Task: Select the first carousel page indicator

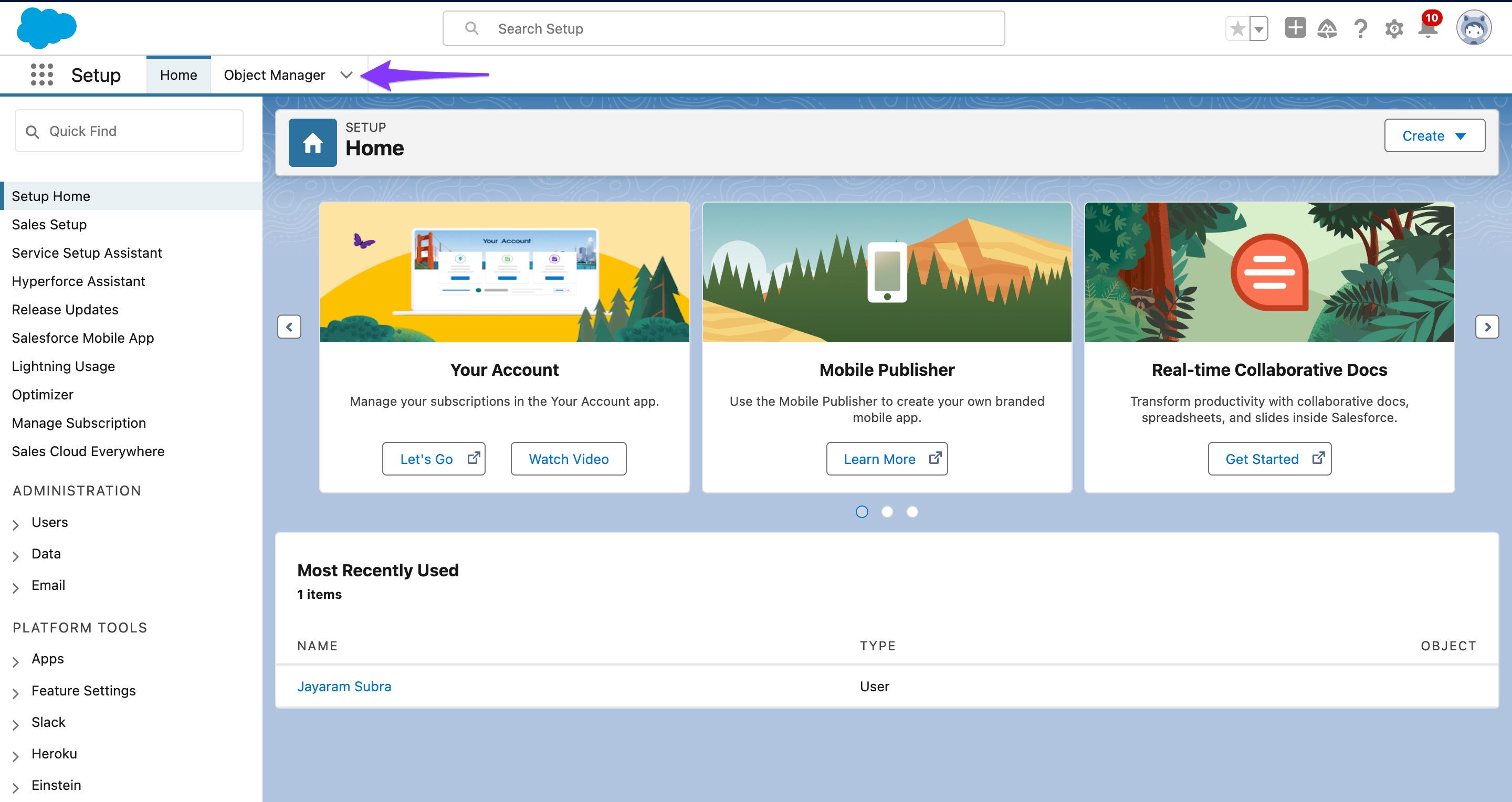Action: click(862, 512)
